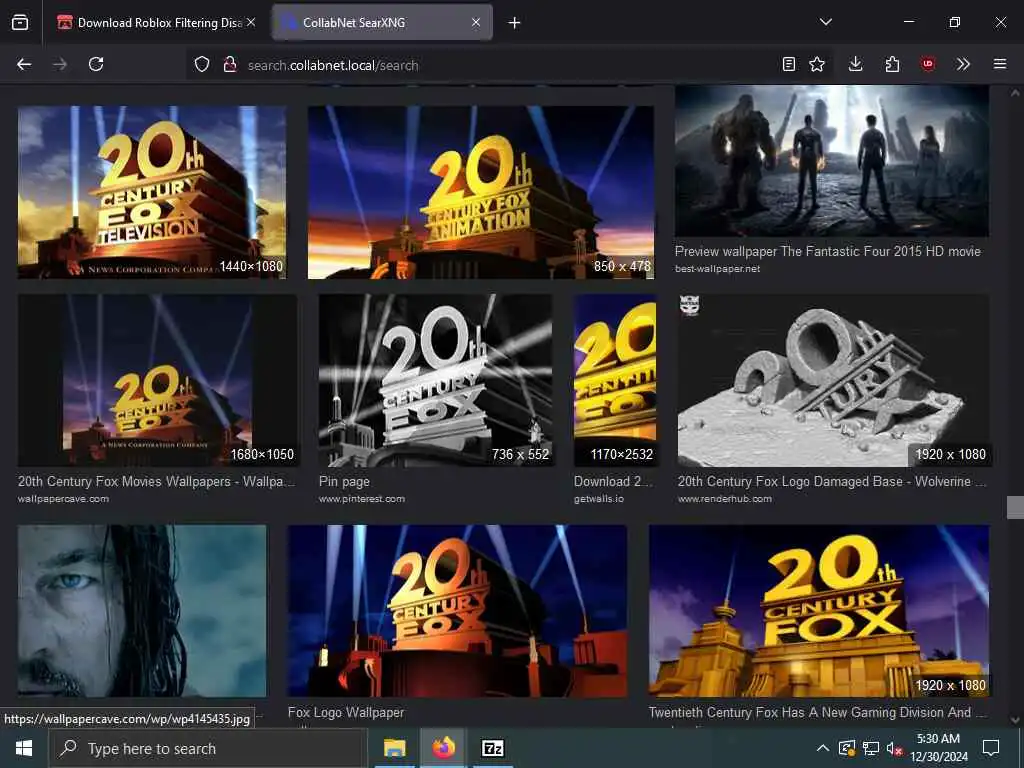Image resolution: width=1024 pixels, height=768 pixels.
Task: Close the Download Roblox Filtering tab
Action: [251, 23]
